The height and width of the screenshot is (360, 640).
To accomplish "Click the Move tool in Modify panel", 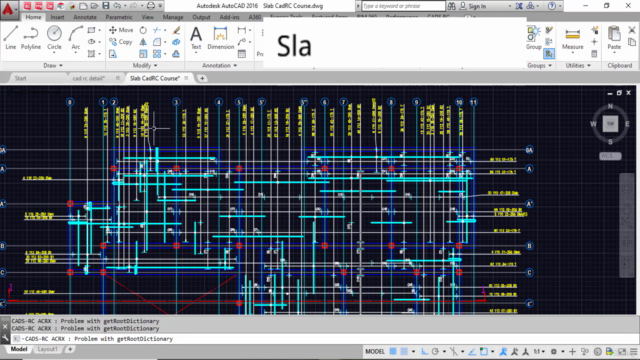I will (121, 30).
